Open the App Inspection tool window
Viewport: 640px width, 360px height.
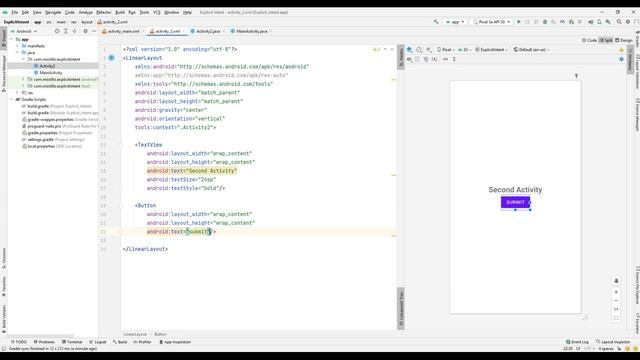175,342
